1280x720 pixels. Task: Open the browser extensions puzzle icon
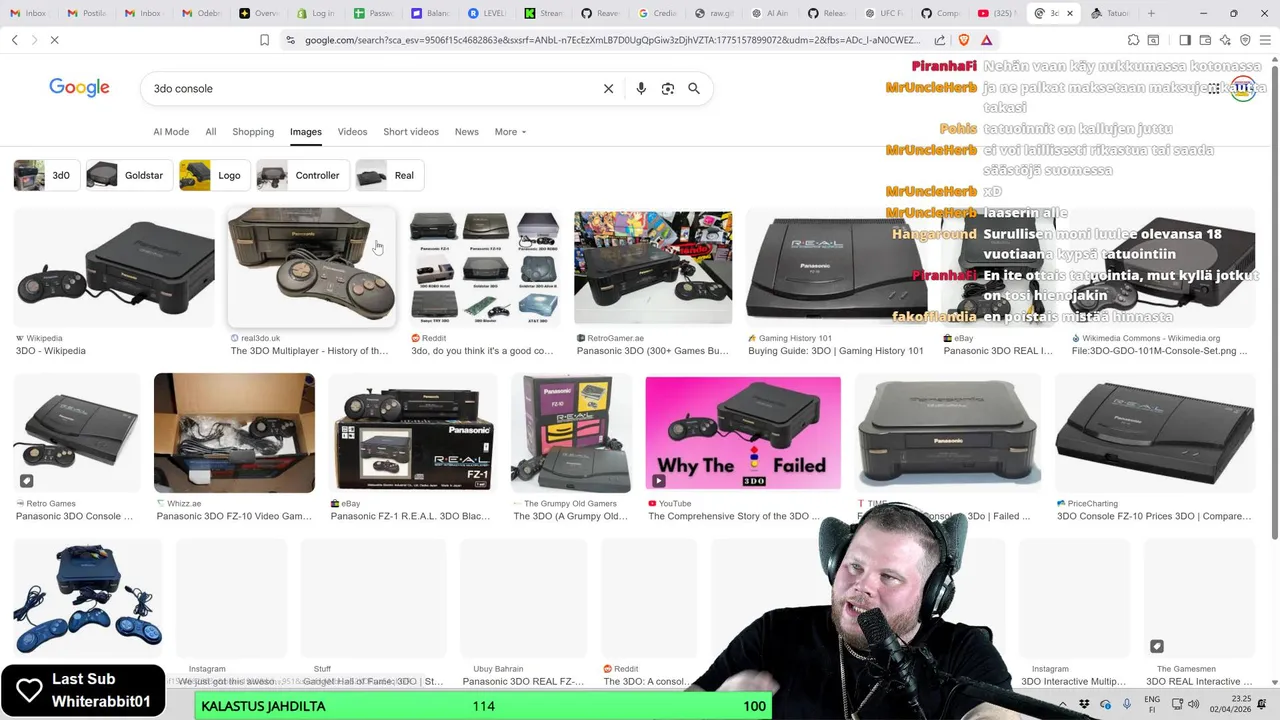coord(1133,40)
